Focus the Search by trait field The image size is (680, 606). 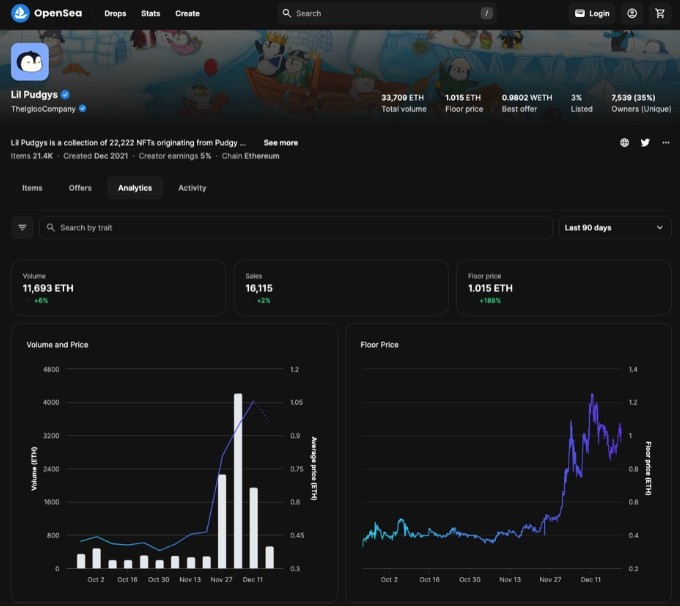[x=300, y=228]
